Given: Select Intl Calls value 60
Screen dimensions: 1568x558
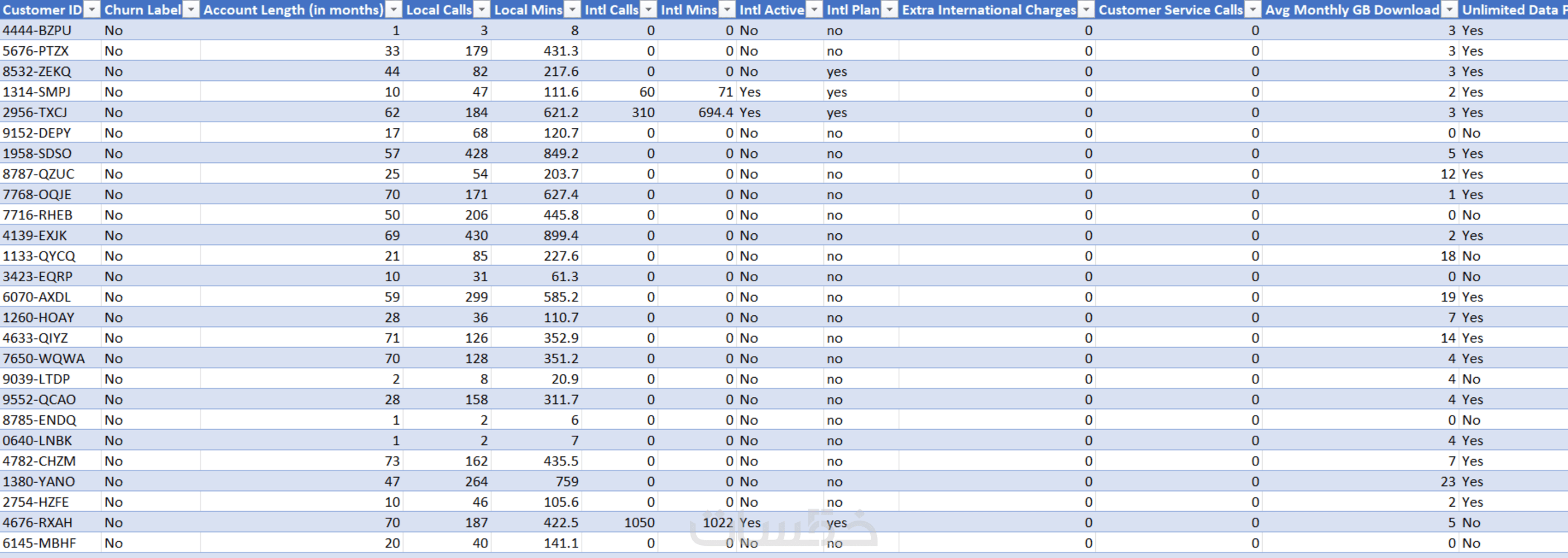Looking at the screenshot, I should (620, 92).
